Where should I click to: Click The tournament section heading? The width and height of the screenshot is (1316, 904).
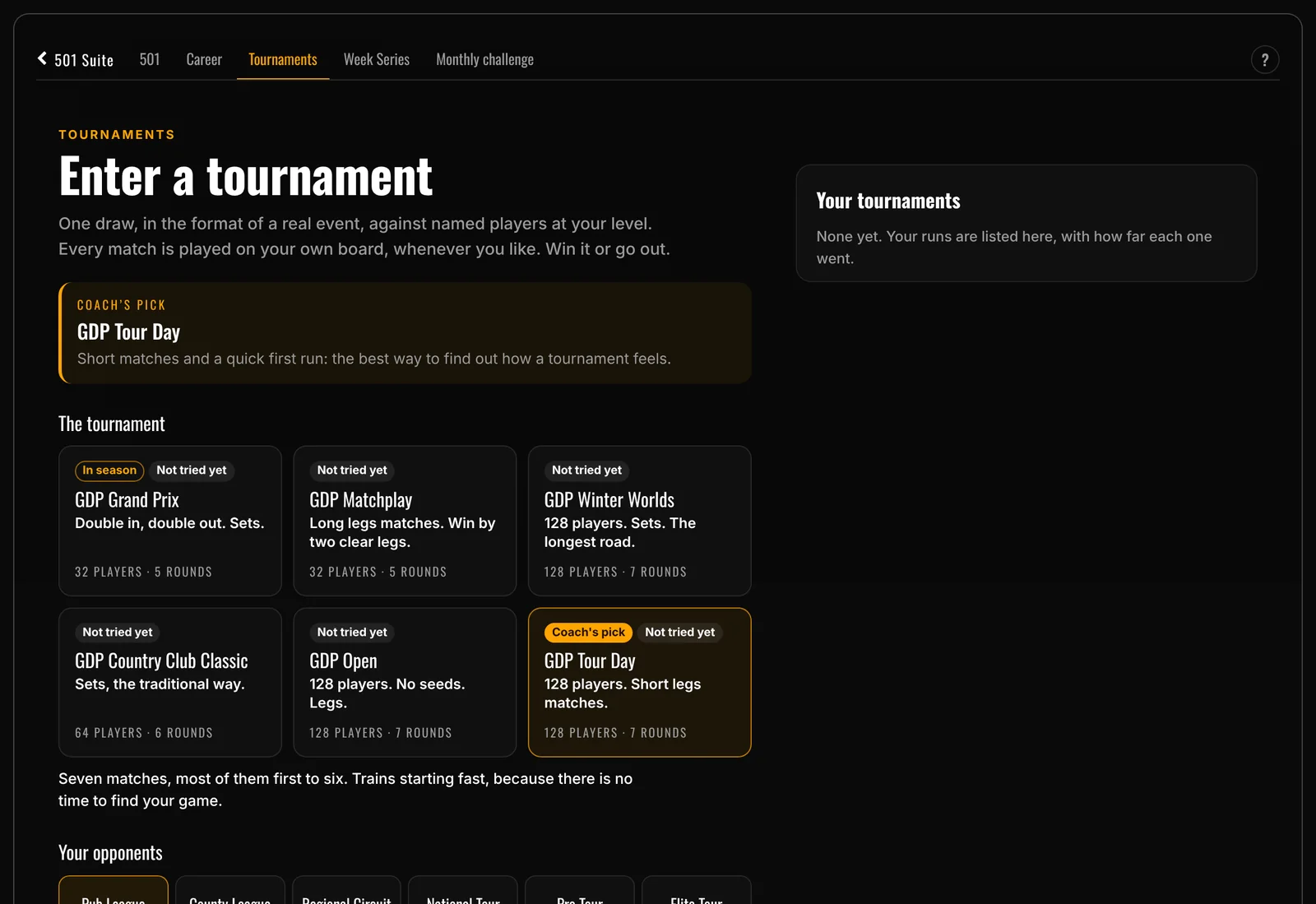pyautogui.click(x=112, y=424)
